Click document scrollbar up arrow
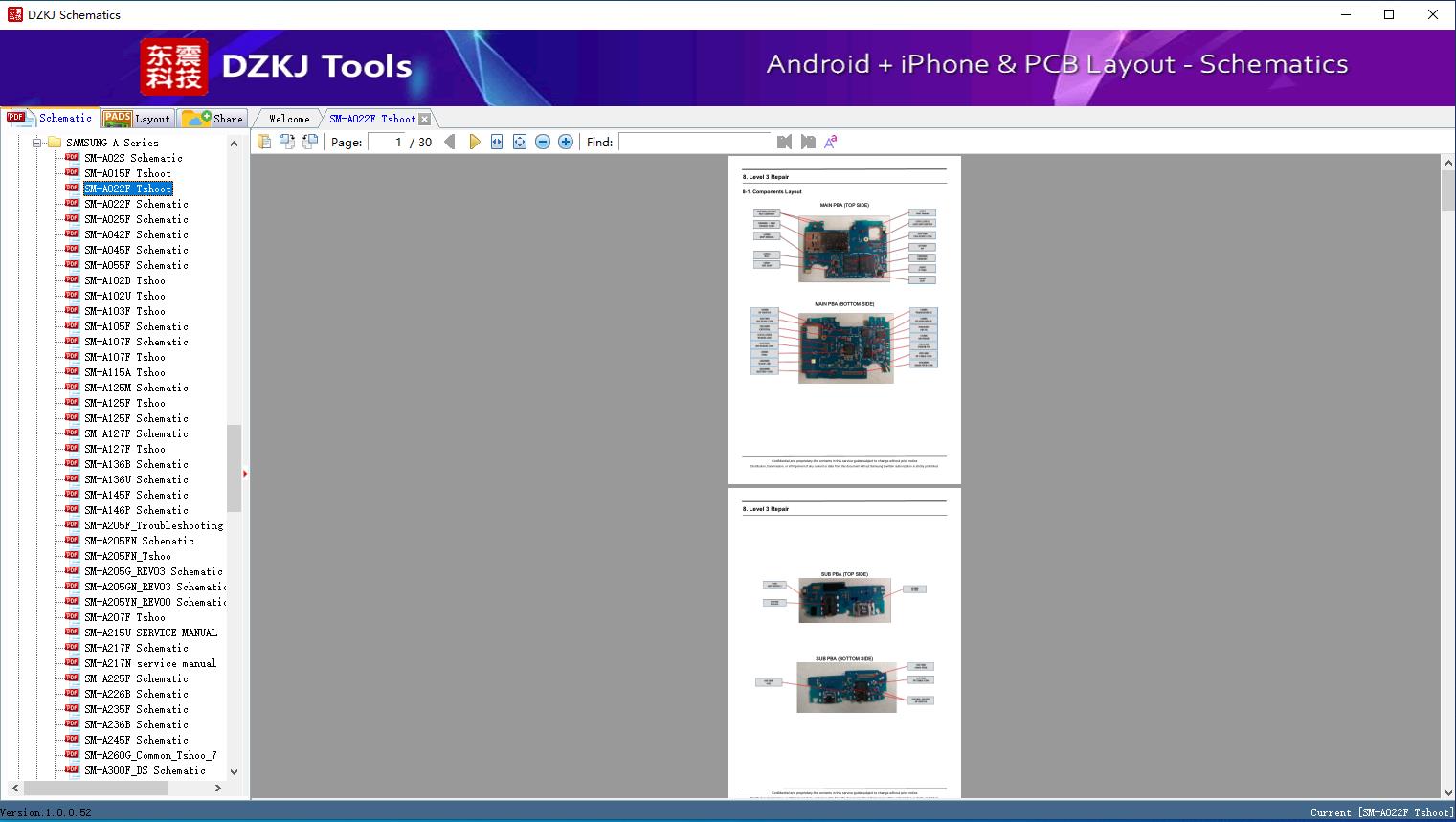Screen dimensions: 1456x822 1448,164
